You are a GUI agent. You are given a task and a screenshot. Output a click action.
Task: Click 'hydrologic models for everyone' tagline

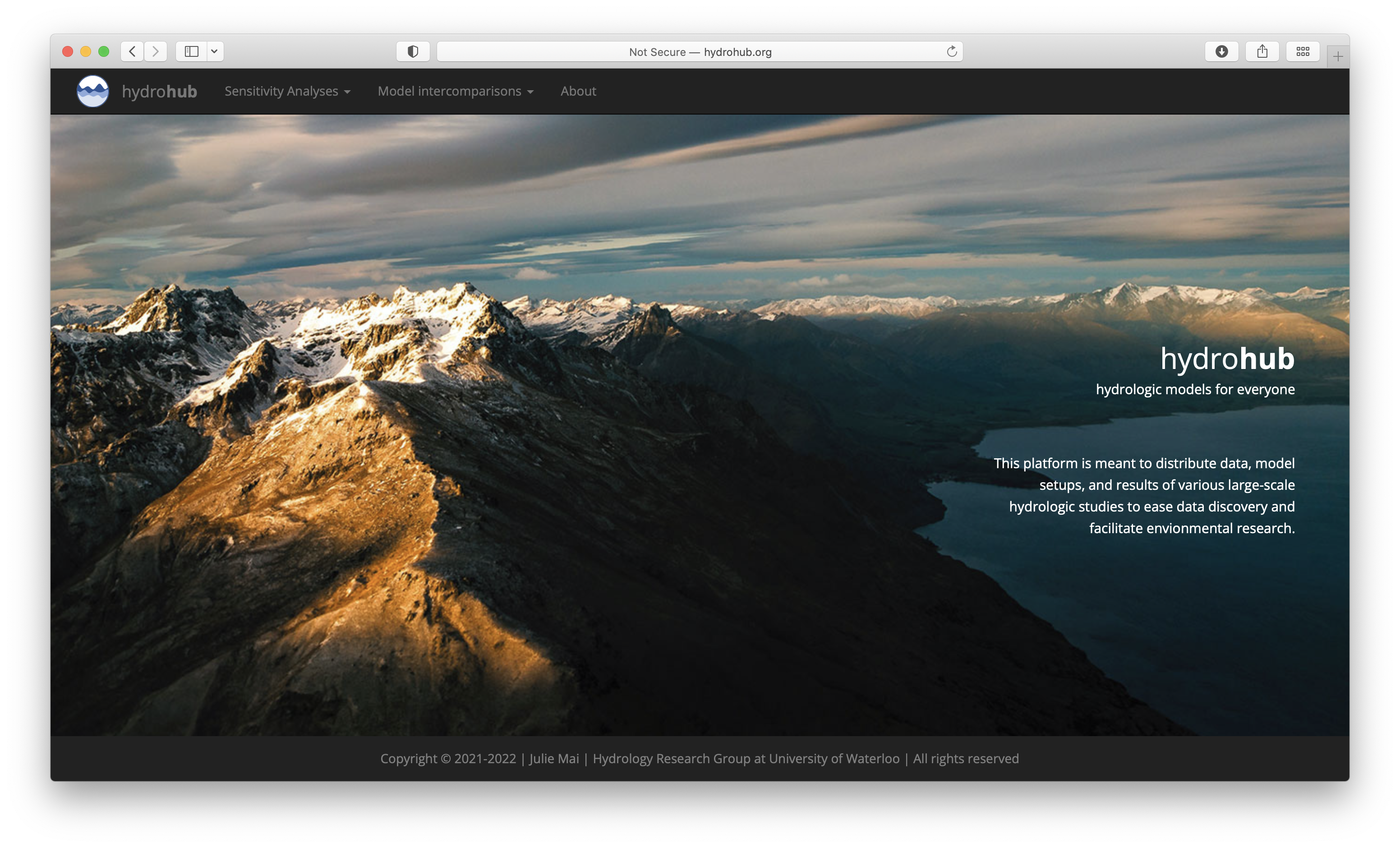tap(1195, 389)
